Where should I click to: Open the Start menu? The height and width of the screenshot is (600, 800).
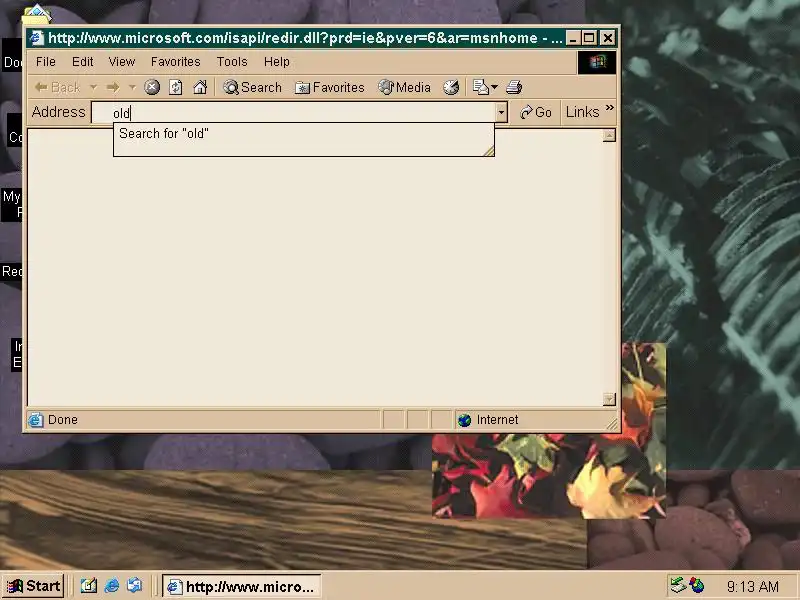tap(34, 586)
